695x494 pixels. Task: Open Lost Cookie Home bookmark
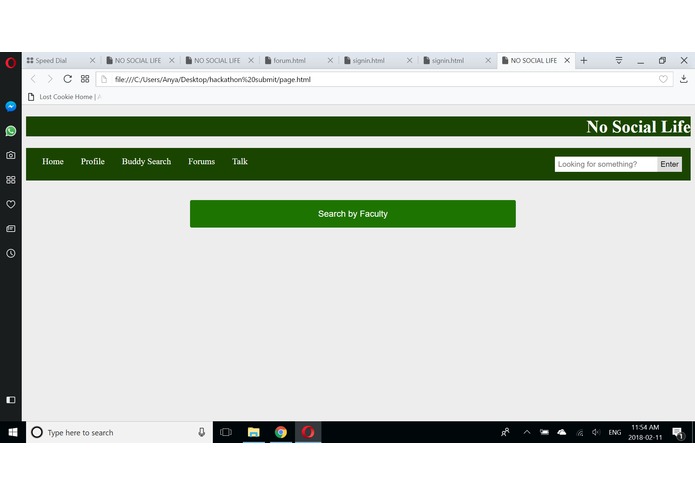click(x=64, y=97)
